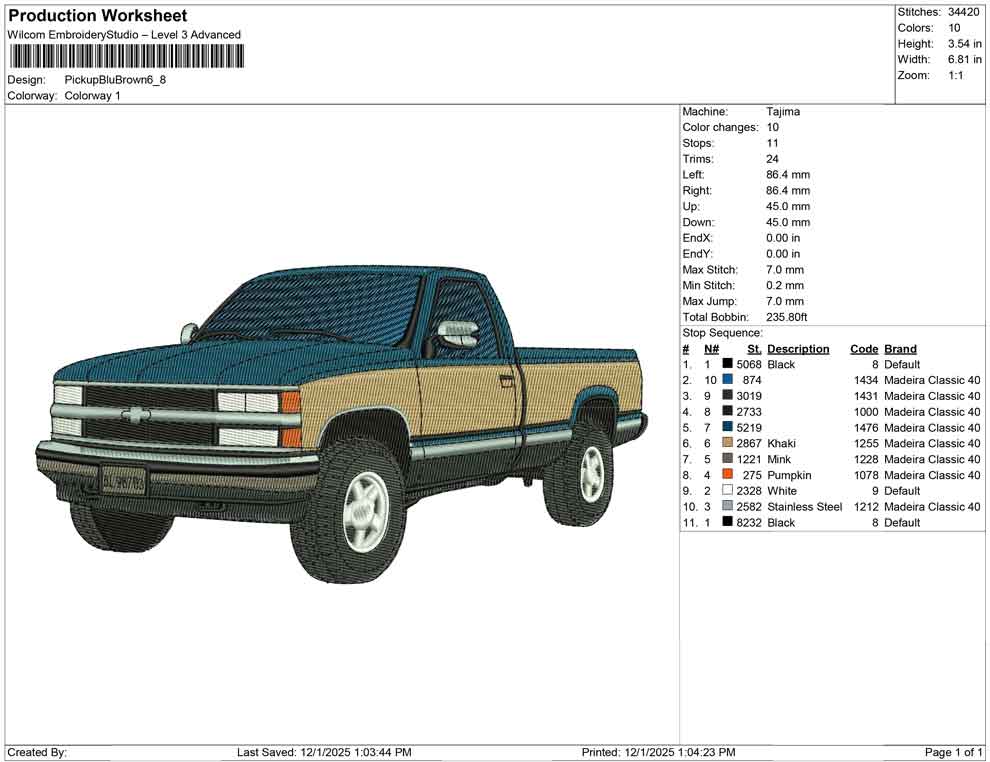Click the 275 Pumpkin color swatch

pyautogui.click(x=727, y=475)
